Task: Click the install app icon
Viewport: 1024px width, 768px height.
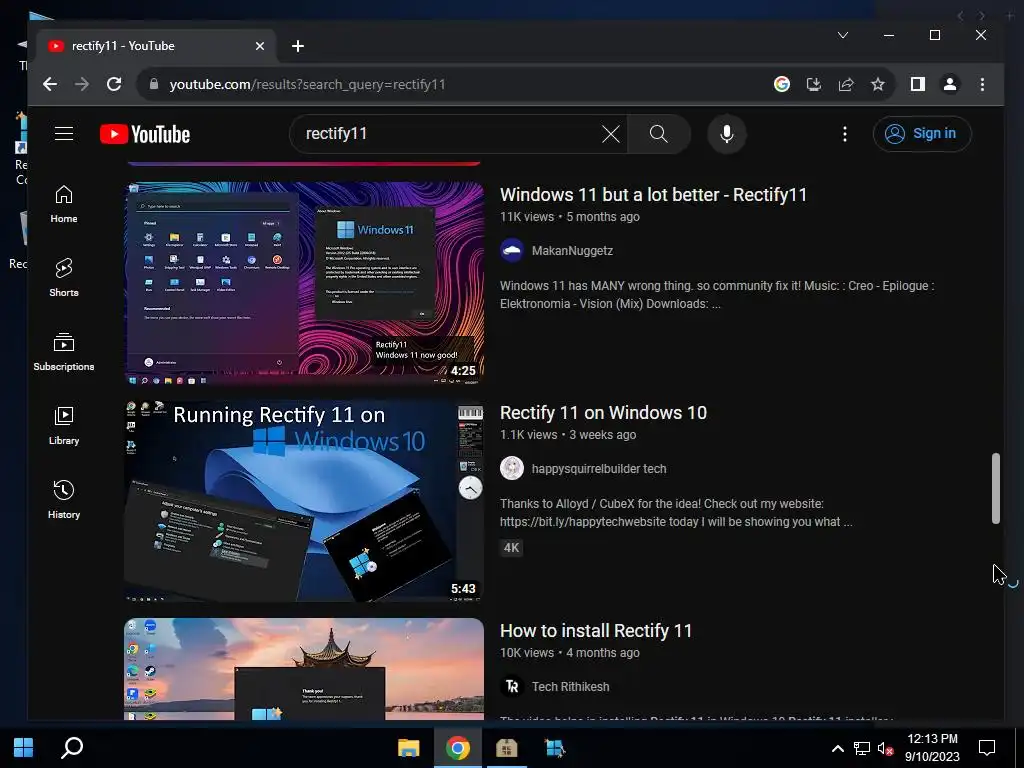Action: (x=814, y=84)
